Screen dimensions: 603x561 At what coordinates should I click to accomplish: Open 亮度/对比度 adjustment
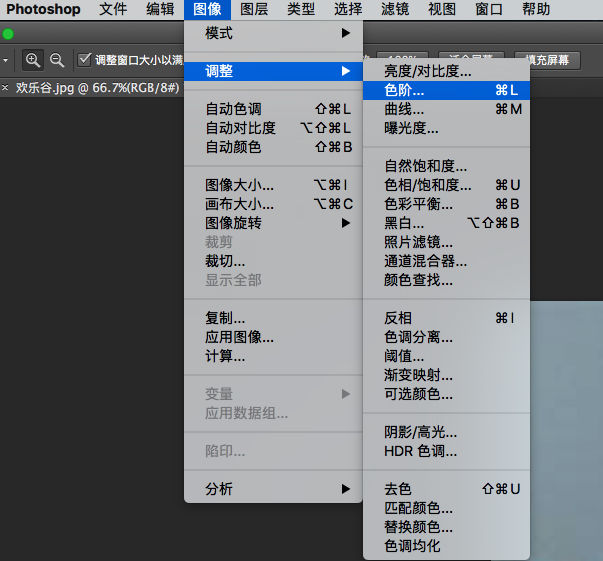tap(446, 71)
